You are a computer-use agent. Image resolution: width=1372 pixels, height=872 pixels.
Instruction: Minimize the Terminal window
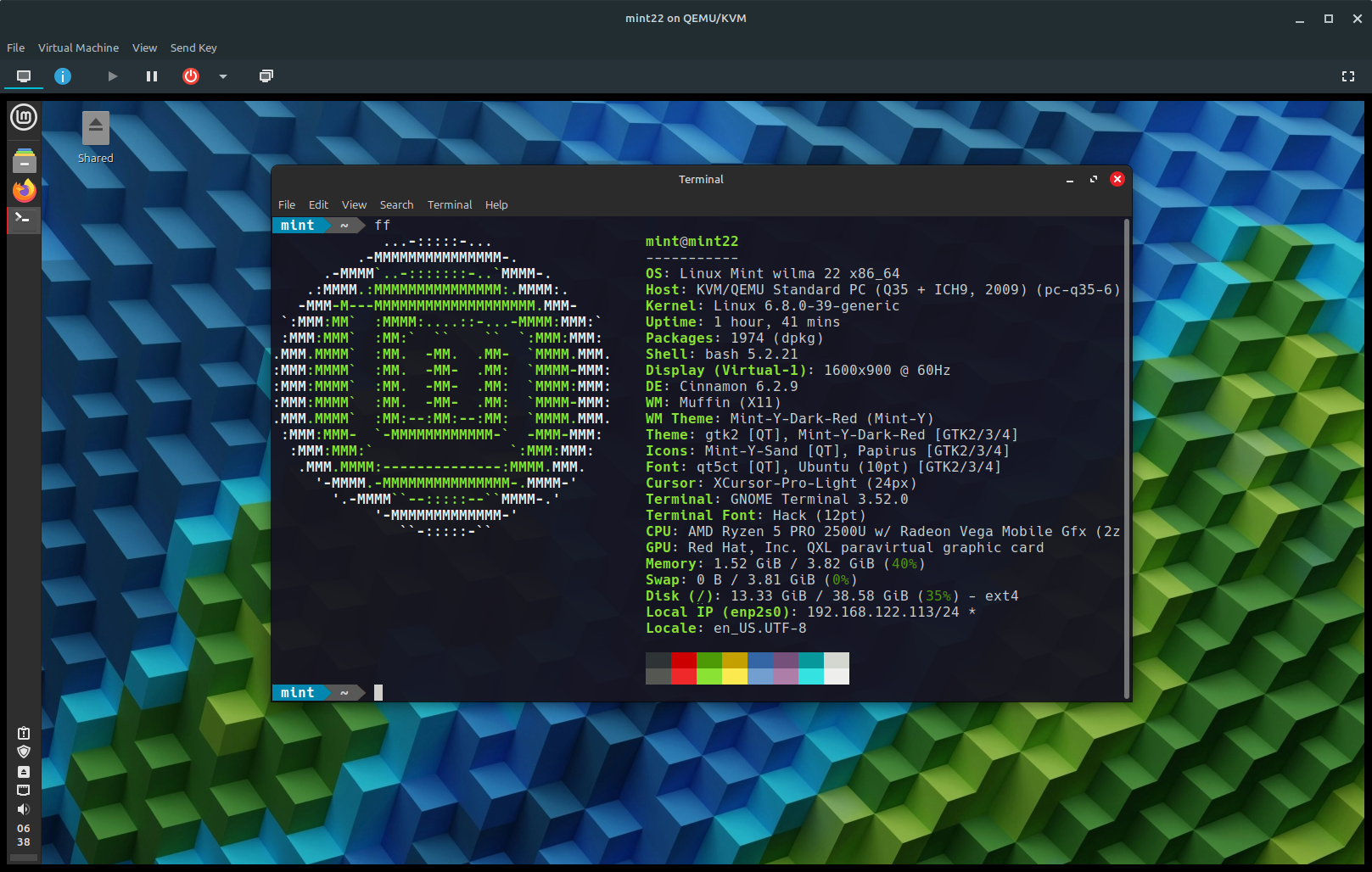pyautogui.click(x=1070, y=179)
